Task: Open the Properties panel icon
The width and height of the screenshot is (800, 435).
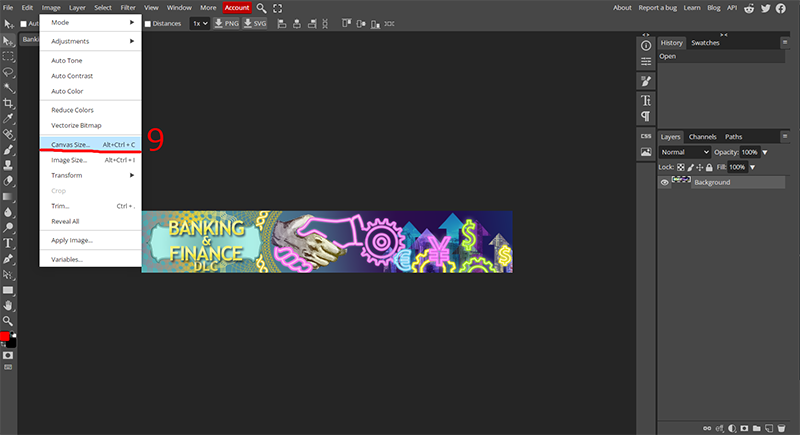Action: pyautogui.click(x=646, y=62)
